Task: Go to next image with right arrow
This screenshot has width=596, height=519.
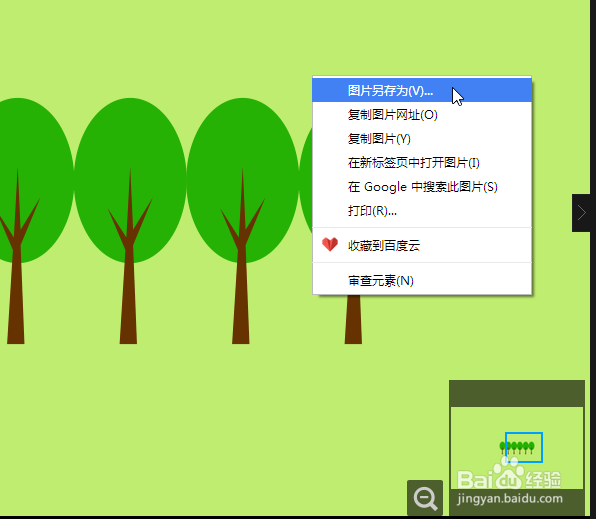Action: tap(581, 213)
